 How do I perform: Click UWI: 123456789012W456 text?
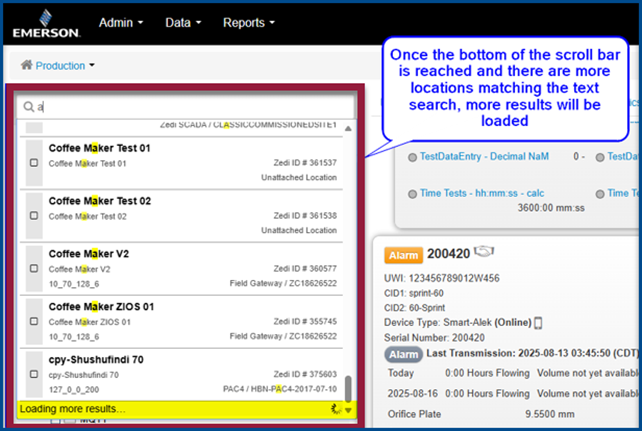[442, 278]
